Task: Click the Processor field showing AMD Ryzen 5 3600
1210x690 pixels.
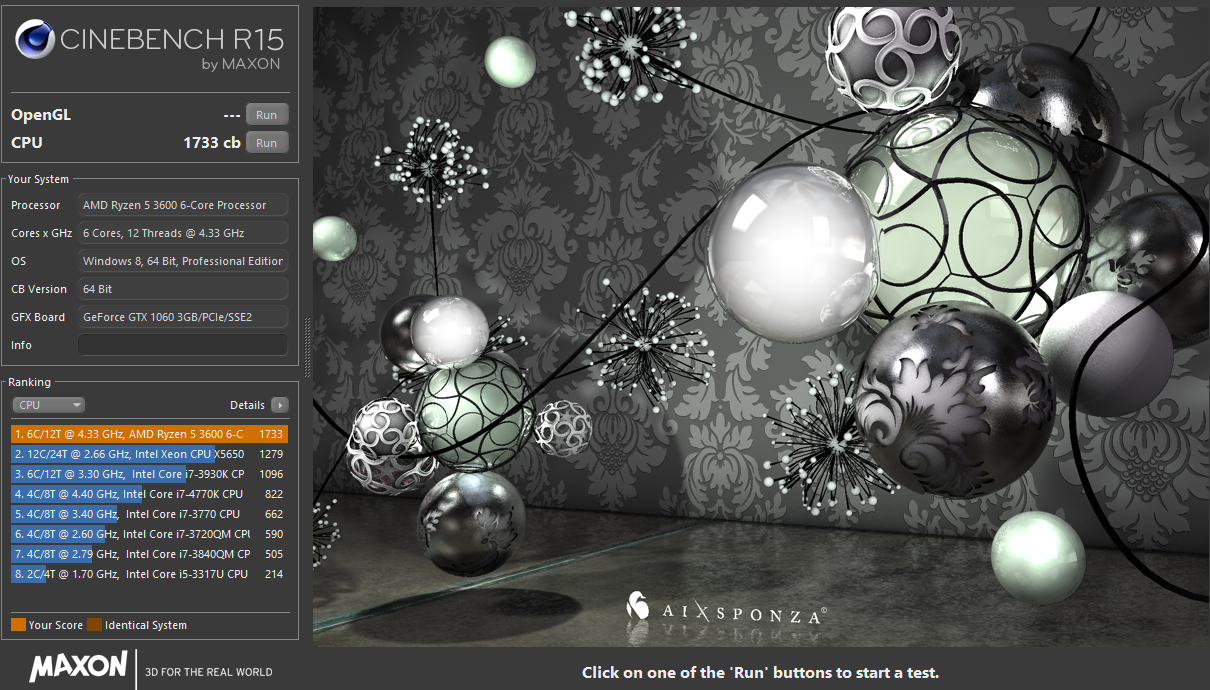Action: click(x=183, y=205)
